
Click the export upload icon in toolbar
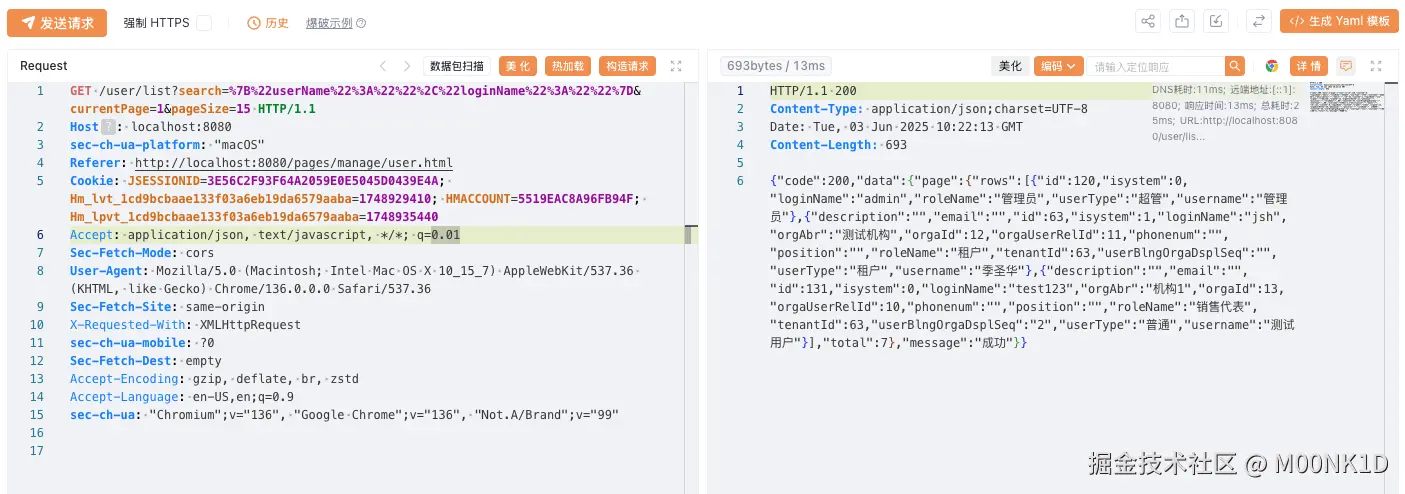pyautogui.click(x=1182, y=21)
